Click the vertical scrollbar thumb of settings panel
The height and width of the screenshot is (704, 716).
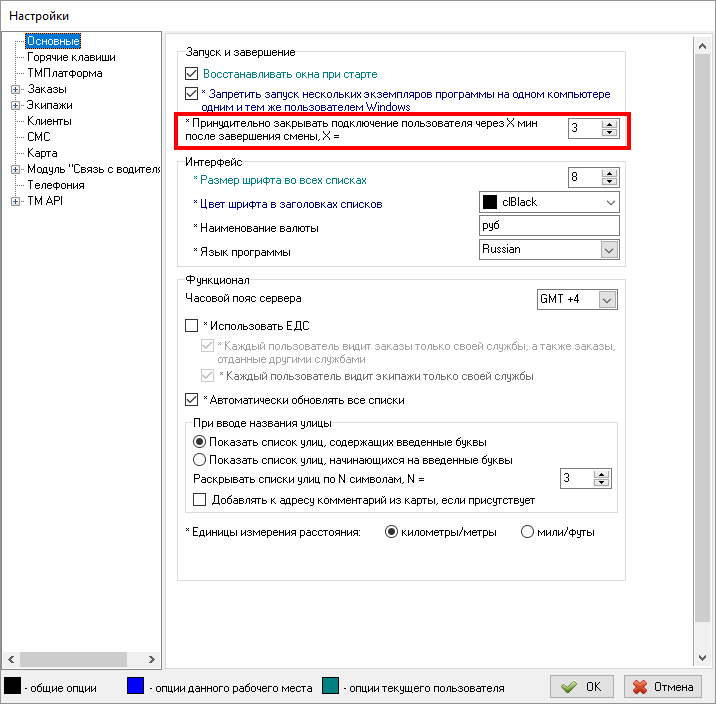702,337
